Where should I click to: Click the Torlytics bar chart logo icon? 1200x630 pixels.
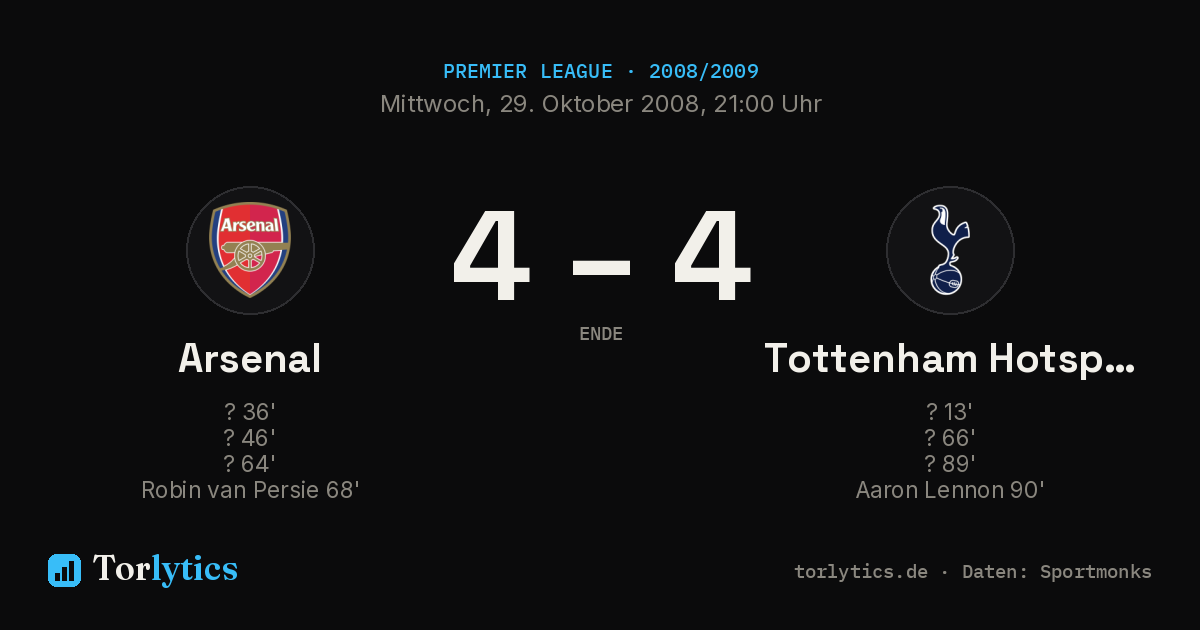[x=64, y=570]
